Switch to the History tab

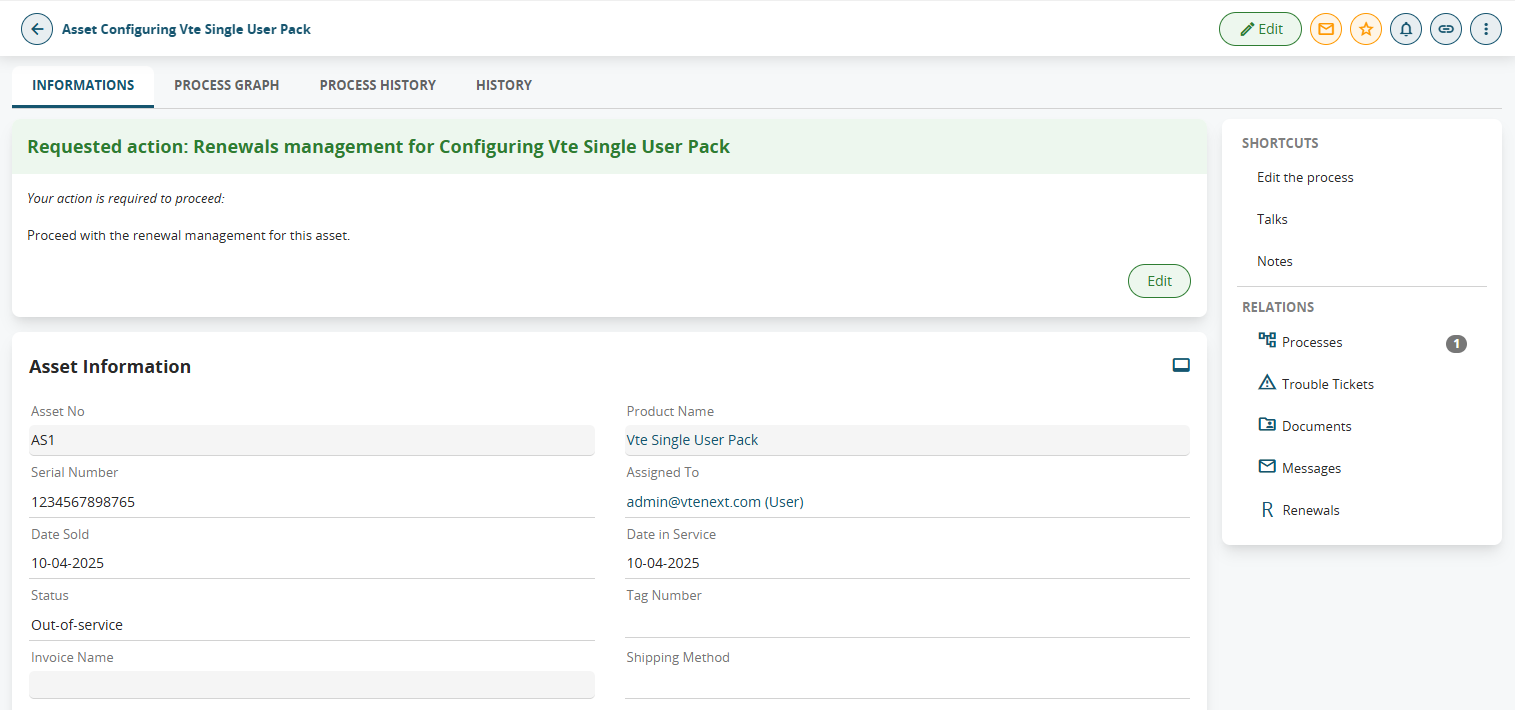(x=504, y=86)
